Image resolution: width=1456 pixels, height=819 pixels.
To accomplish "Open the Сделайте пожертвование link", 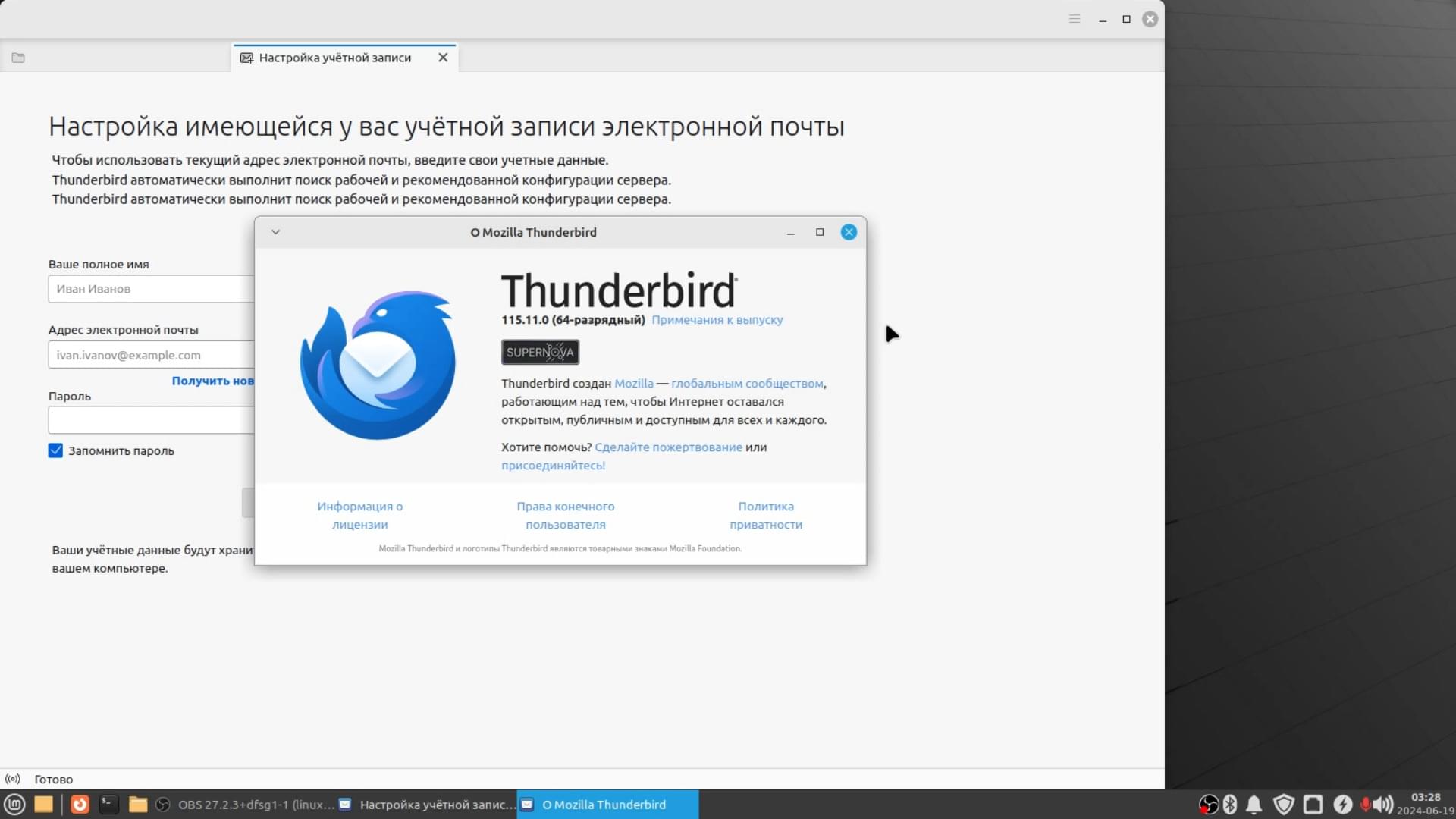I will pyautogui.click(x=668, y=447).
